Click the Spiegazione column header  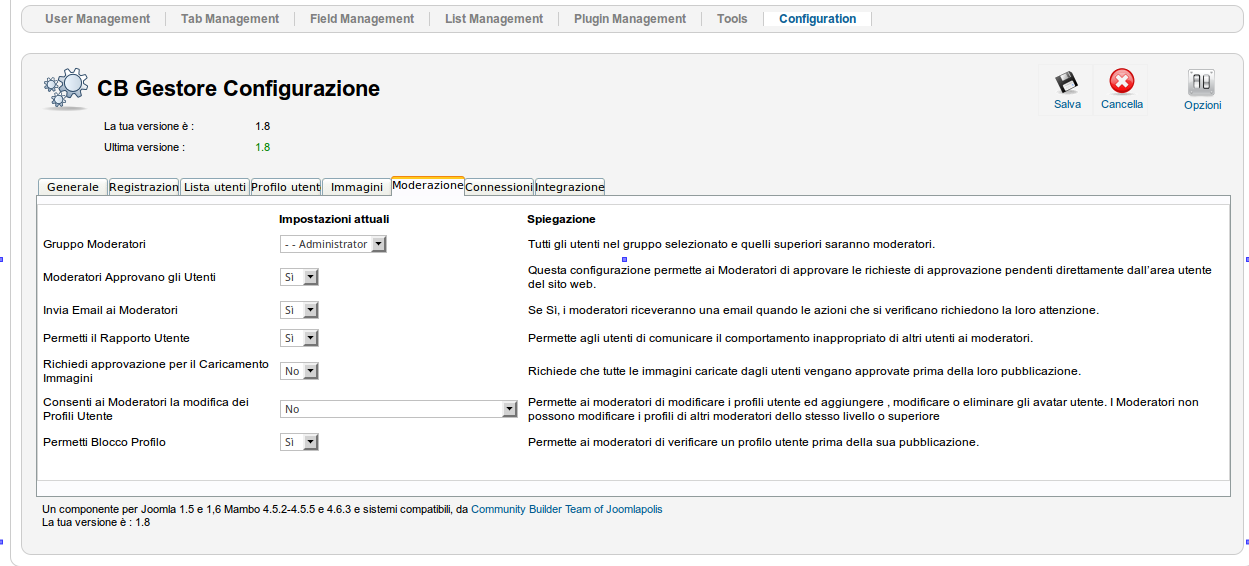pyautogui.click(x=561, y=219)
